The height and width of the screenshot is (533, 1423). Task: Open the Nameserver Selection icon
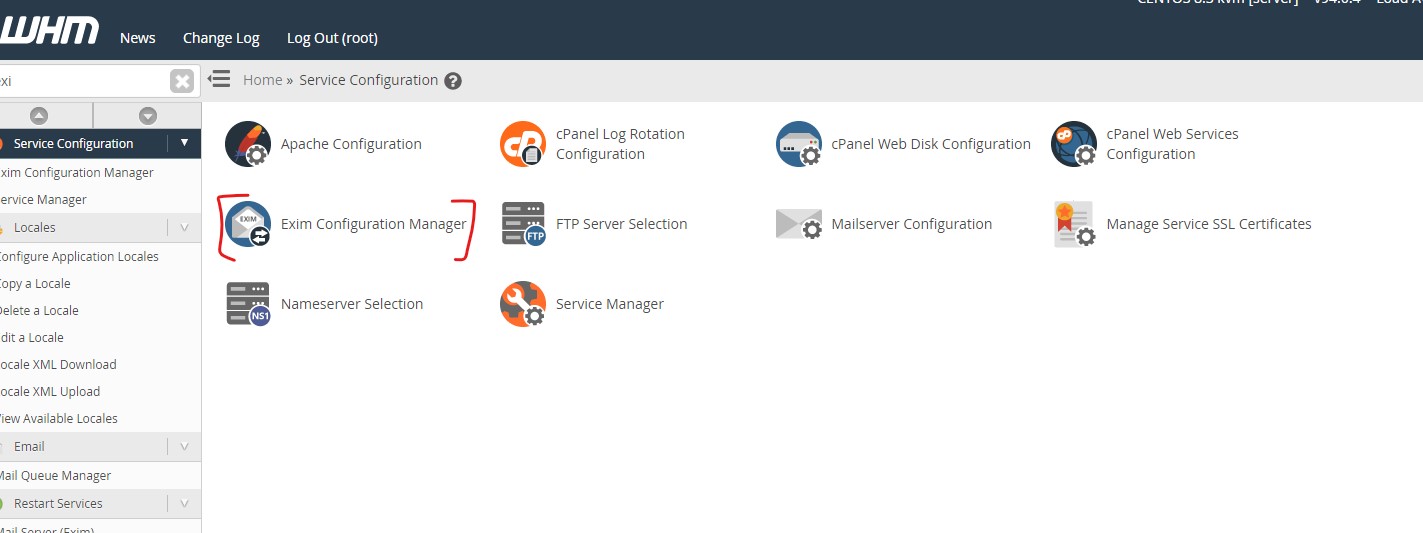tap(248, 304)
